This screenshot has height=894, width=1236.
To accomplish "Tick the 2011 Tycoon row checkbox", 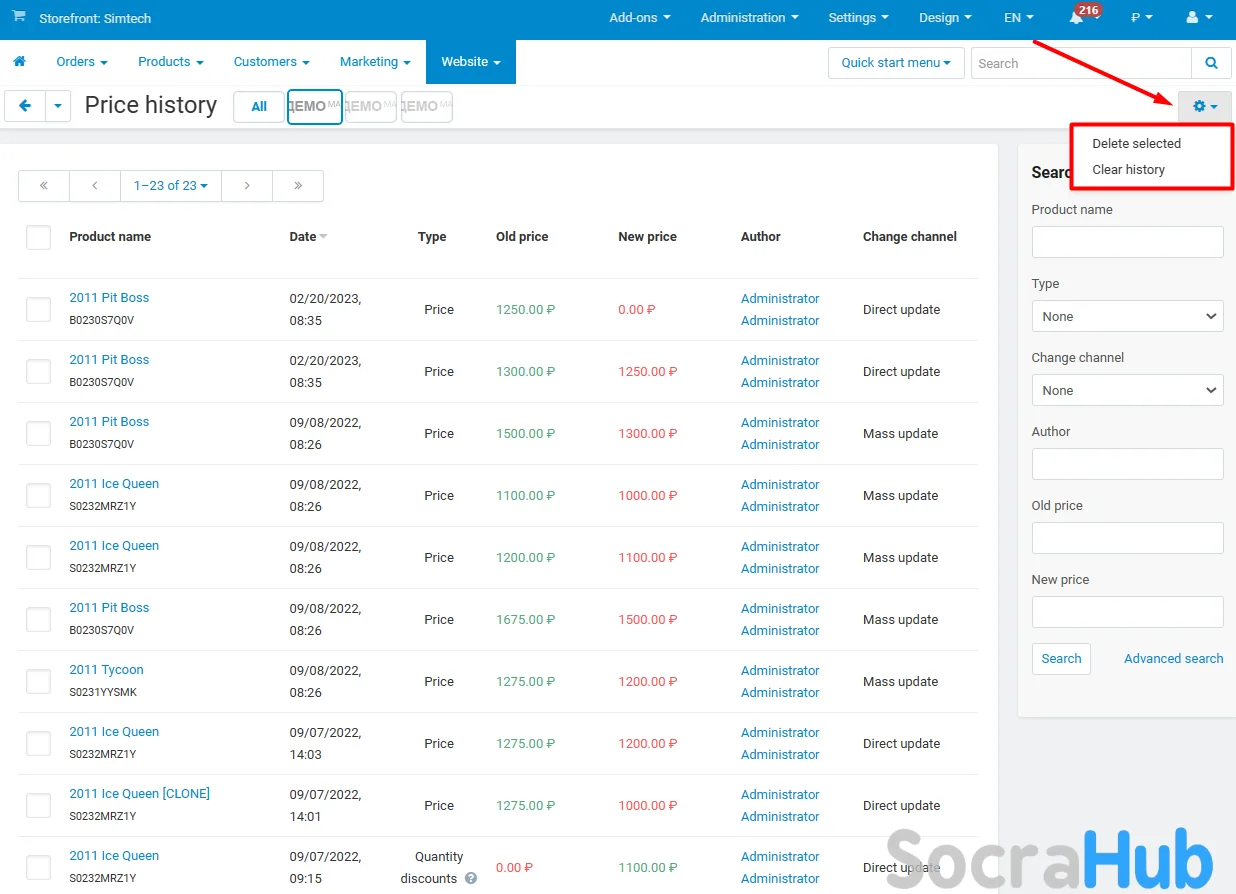I will tap(38, 682).
